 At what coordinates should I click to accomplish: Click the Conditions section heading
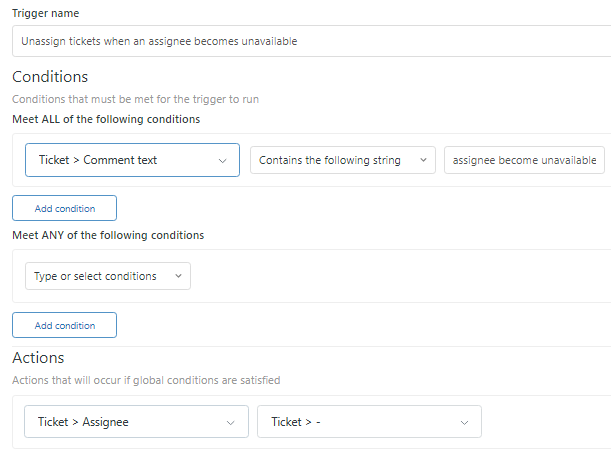50,77
